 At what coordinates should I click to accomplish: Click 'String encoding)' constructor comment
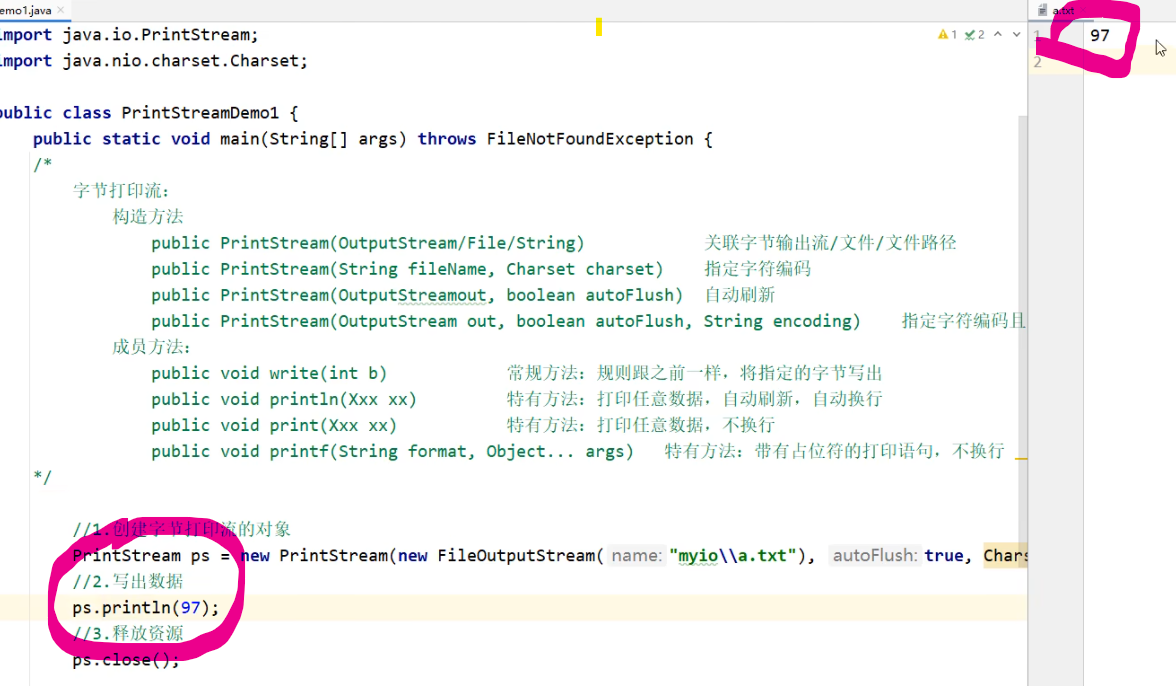(x=782, y=321)
